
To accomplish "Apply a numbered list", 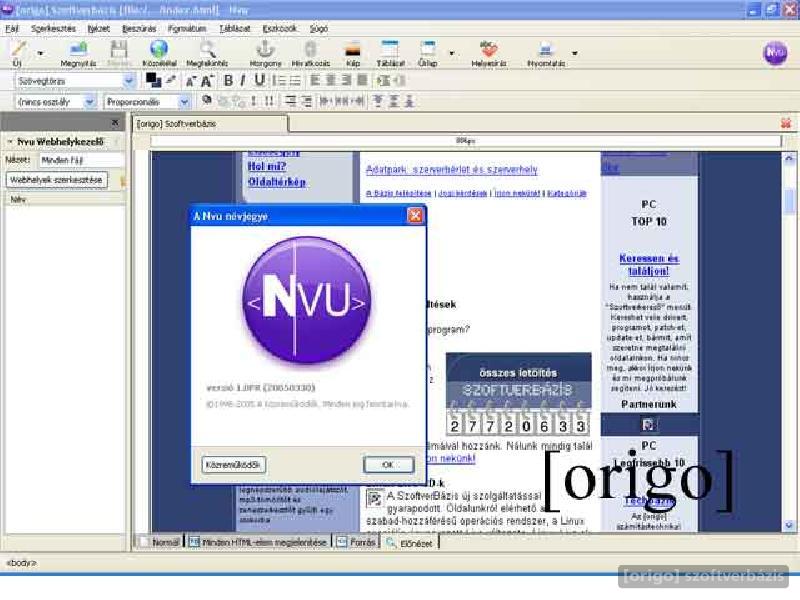I will [279, 81].
